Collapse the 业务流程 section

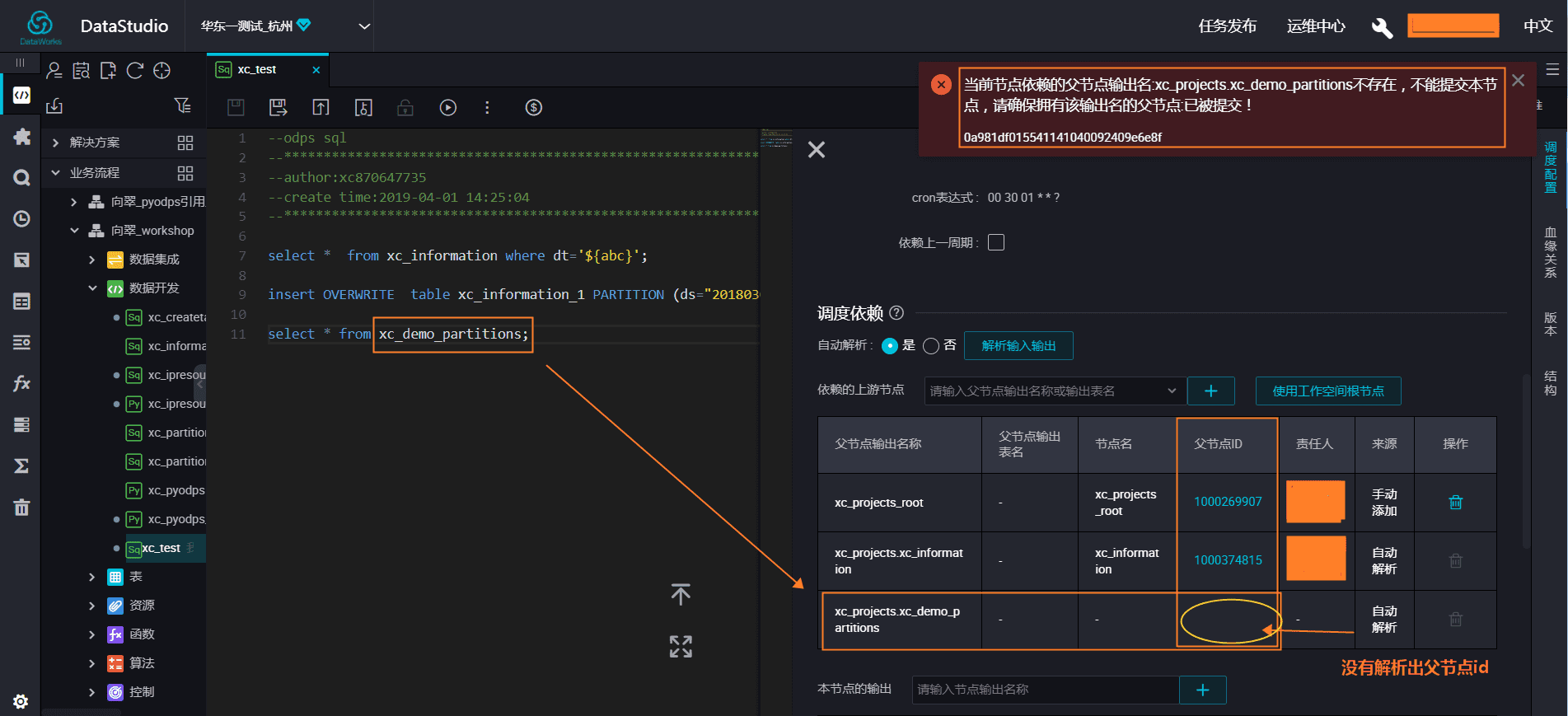pos(55,172)
